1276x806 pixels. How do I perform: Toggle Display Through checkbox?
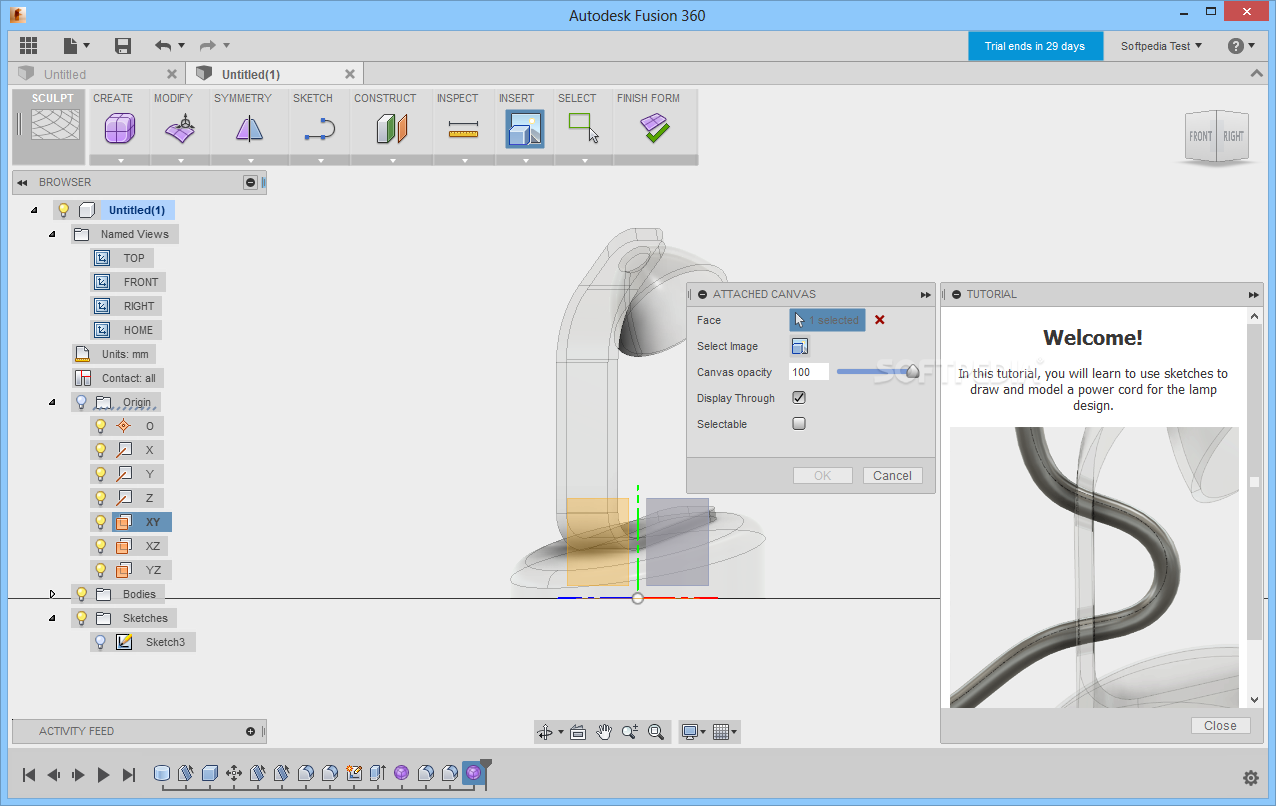pyautogui.click(x=799, y=398)
